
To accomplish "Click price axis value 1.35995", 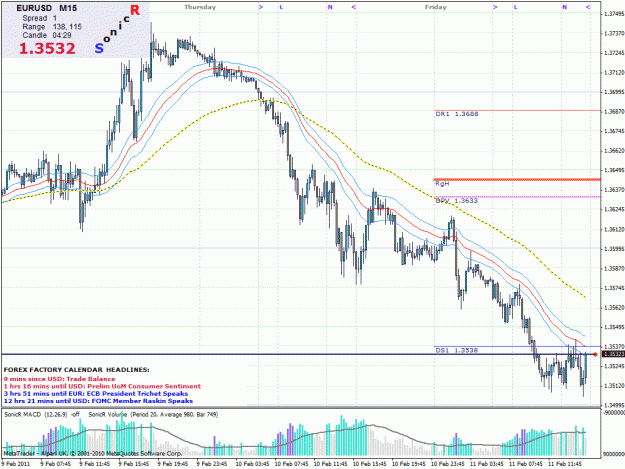I will [x=614, y=249].
